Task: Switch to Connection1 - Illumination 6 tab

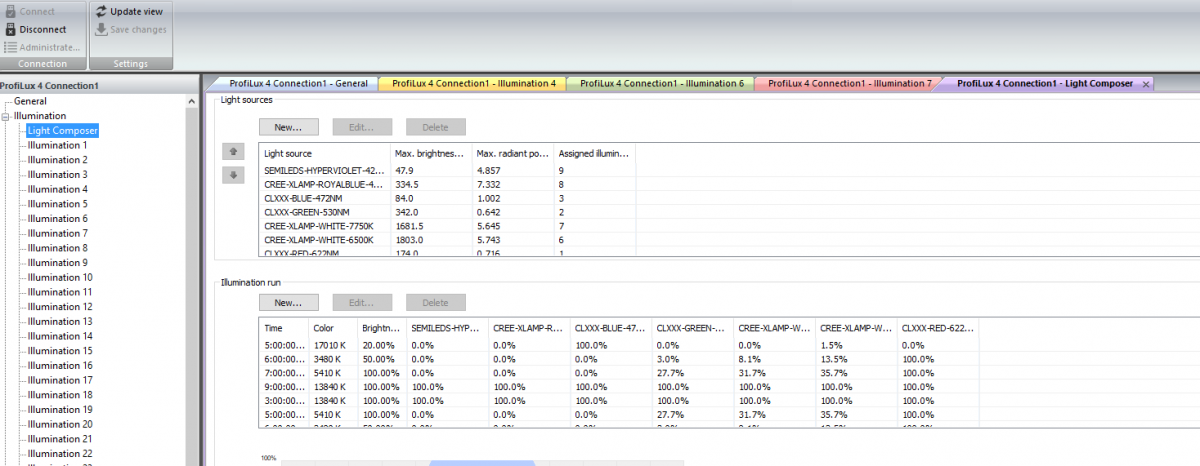Action: coord(661,84)
